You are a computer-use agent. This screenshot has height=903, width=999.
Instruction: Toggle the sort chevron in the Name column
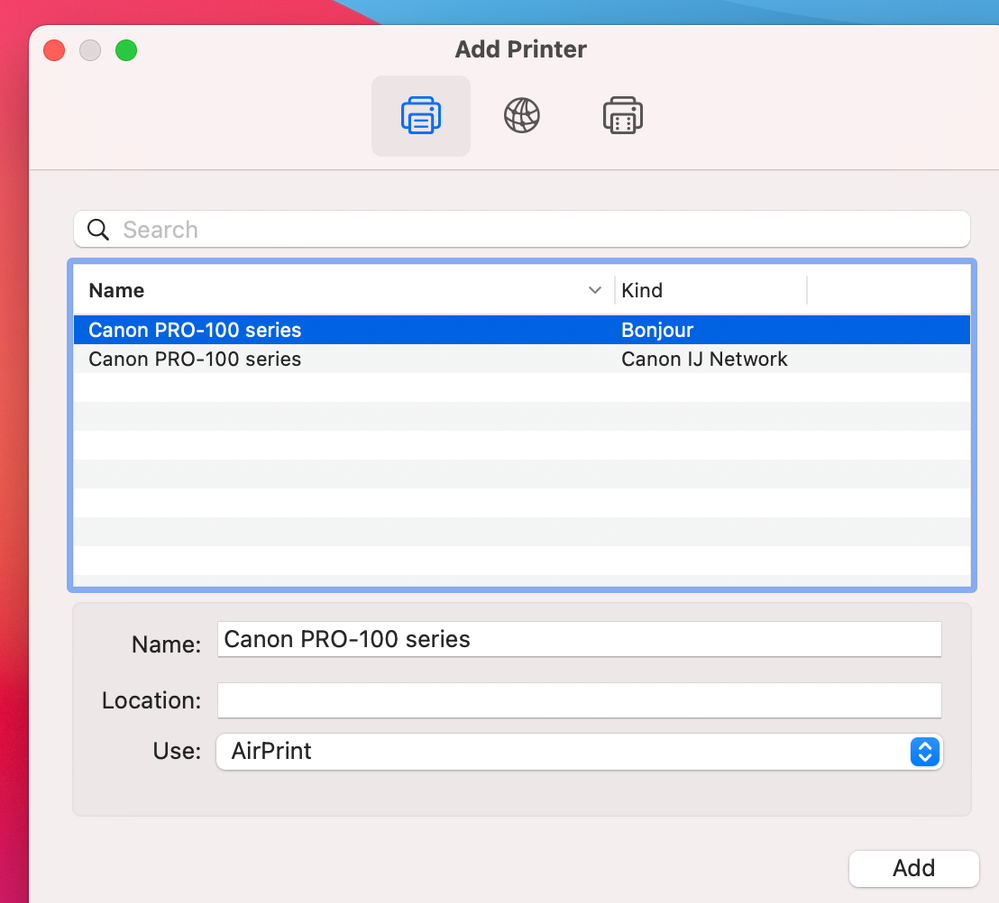[595, 291]
